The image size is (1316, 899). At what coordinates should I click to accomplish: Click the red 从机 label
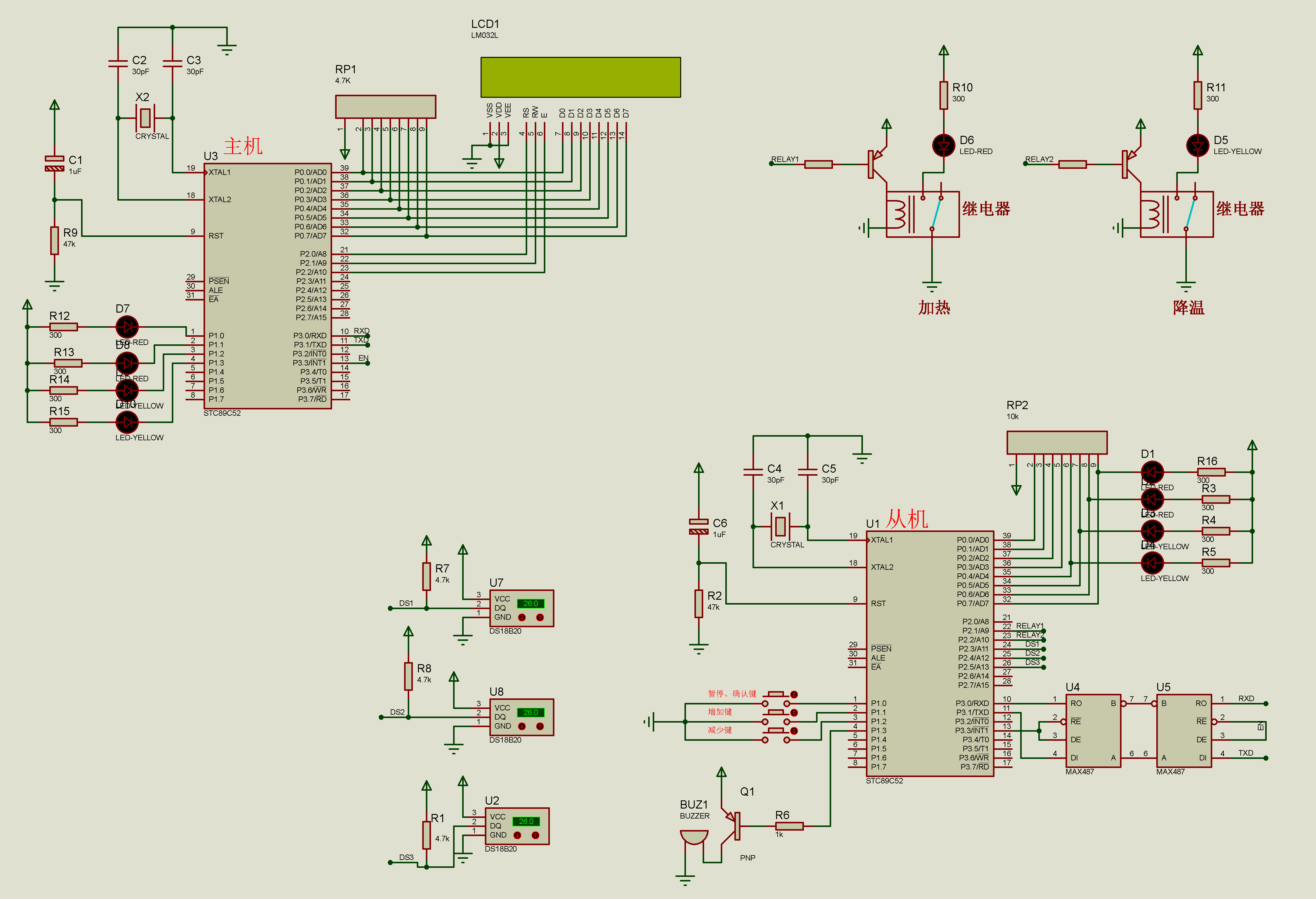click(x=907, y=519)
